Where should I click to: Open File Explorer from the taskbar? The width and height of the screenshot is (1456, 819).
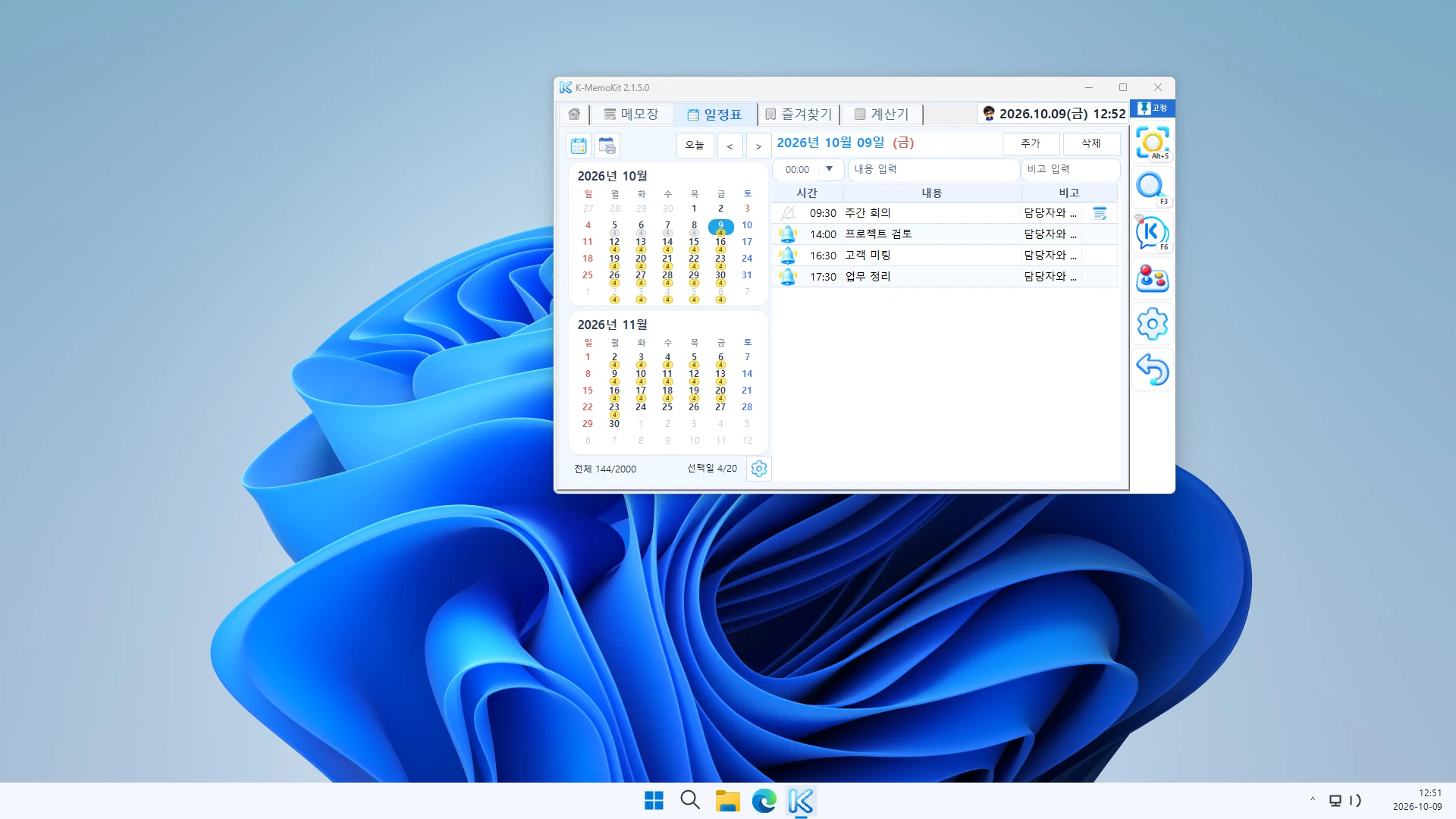click(728, 801)
